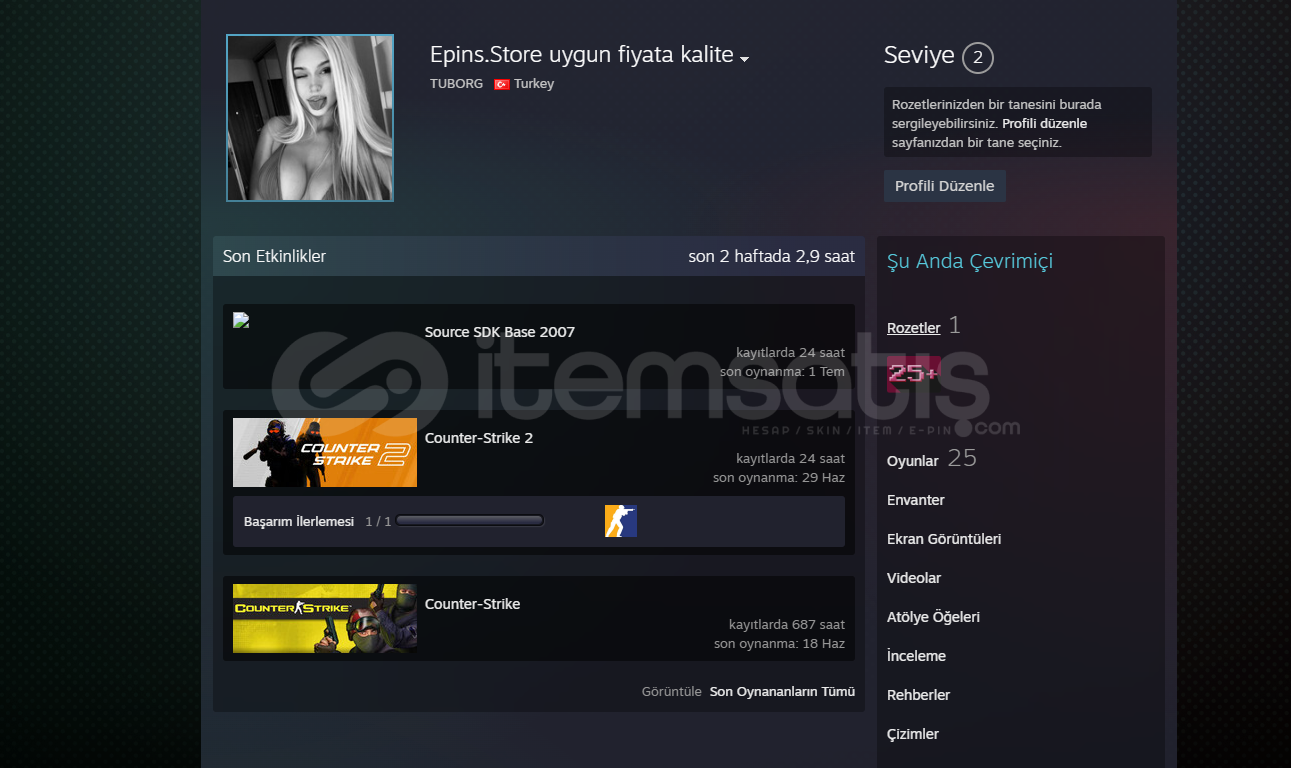Open the İnceleme section
This screenshot has height=768, width=1291.
click(x=916, y=656)
